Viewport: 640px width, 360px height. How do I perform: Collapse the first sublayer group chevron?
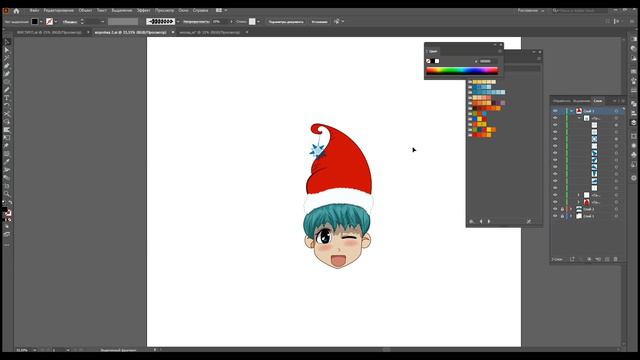pyautogui.click(x=579, y=118)
